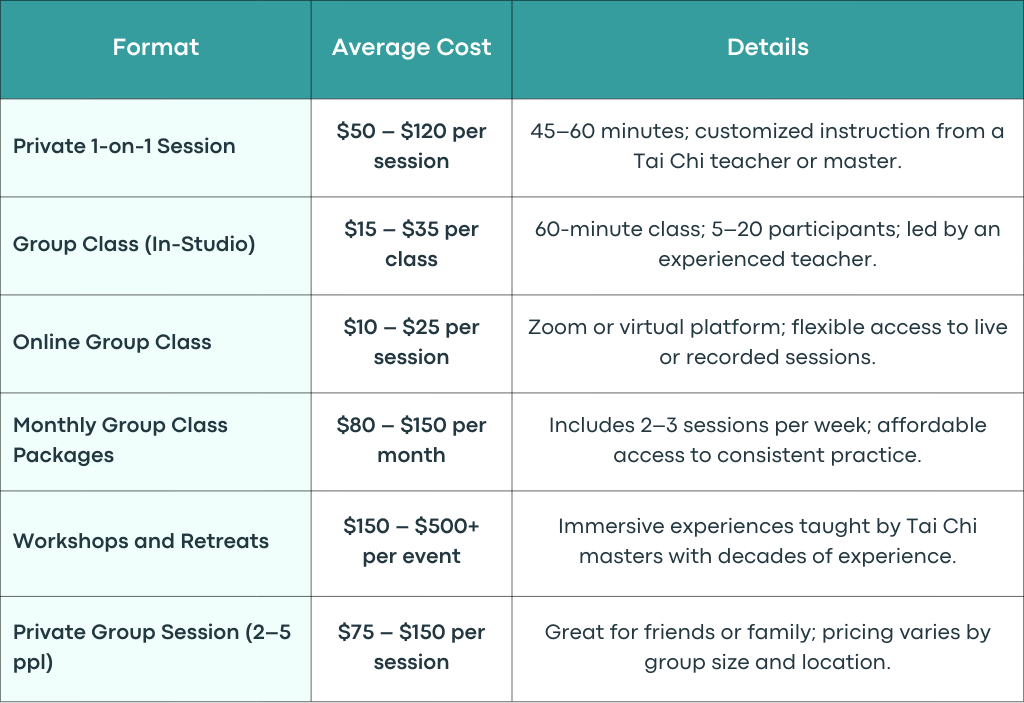Select the Private 1-on-1 Session row label
The image size is (1024, 703).
pos(124,146)
